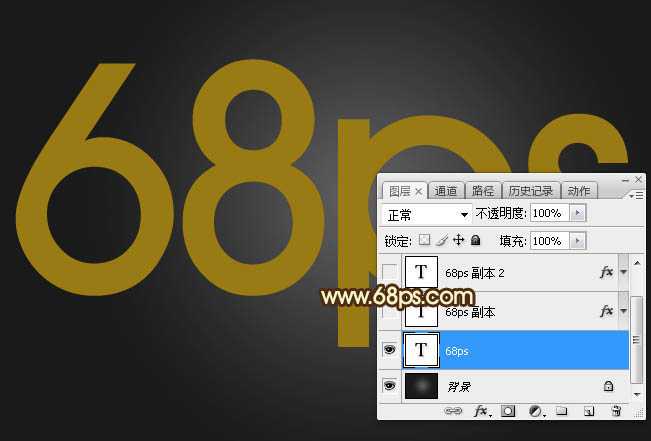Click the link layers icon
Image resolution: width=651 pixels, height=441 pixels.
pyautogui.click(x=453, y=410)
